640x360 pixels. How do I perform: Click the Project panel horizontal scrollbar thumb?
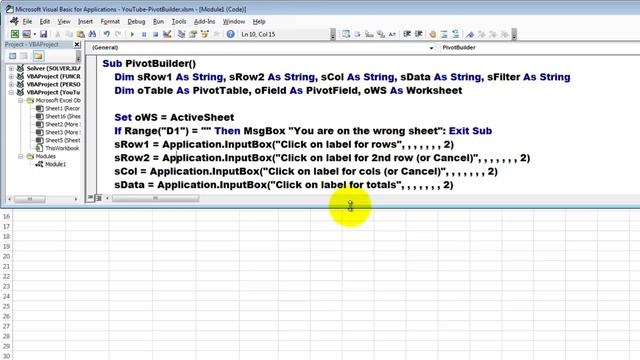[30, 199]
